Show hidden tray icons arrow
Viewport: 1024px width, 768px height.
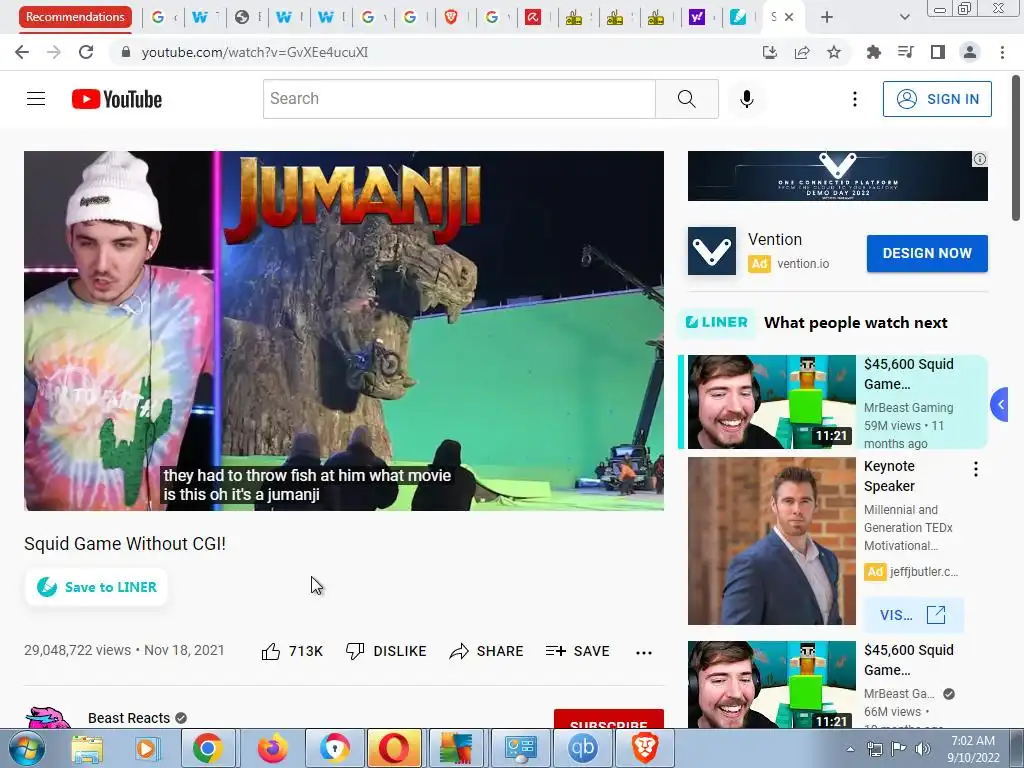pyautogui.click(x=850, y=749)
